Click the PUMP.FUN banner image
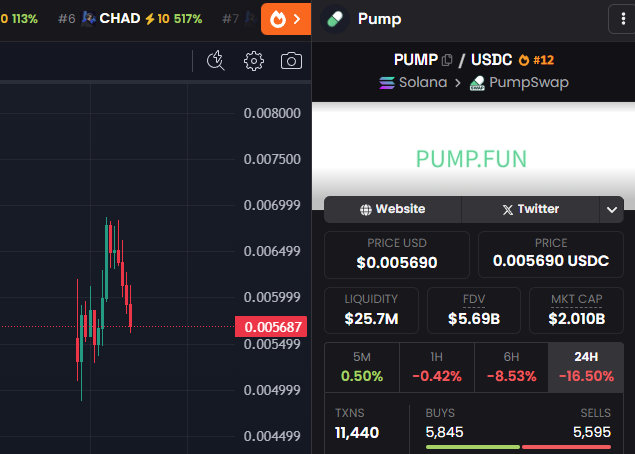The height and width of the screenshot is (454, 635). click(x=473, y=156)
